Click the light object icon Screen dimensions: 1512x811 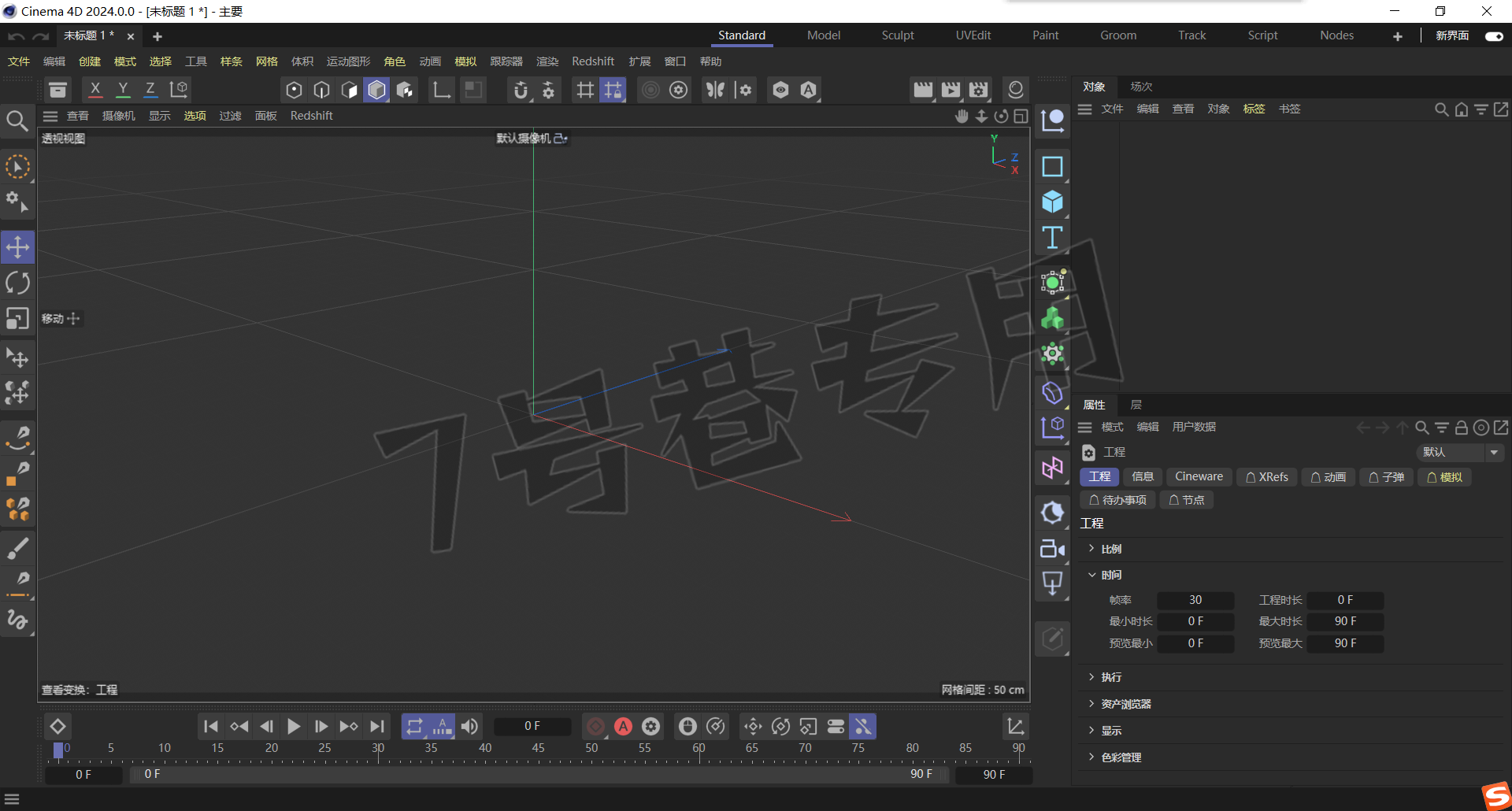pyautogui.click(x=1052, y=583)
